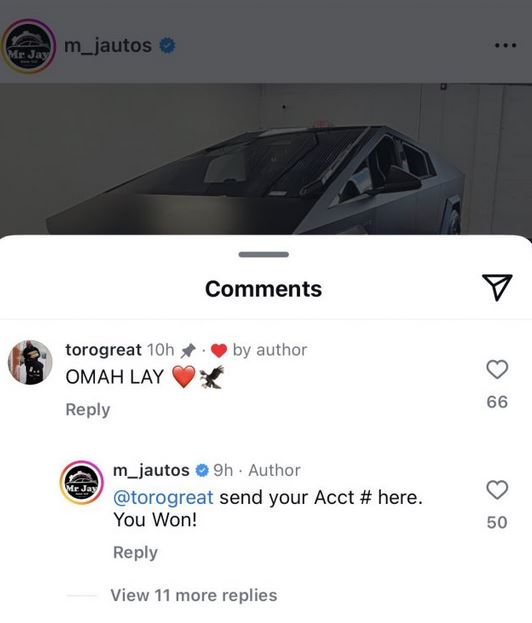The width and height of the screenshot is (532, 623).
Task: Open m_jautos username in post header
Action: 108,46
